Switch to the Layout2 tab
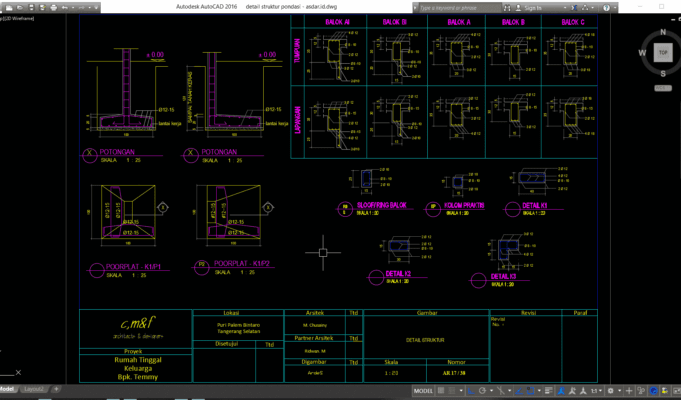This screenshot has width=681, height=400. [x=35, y=389]
